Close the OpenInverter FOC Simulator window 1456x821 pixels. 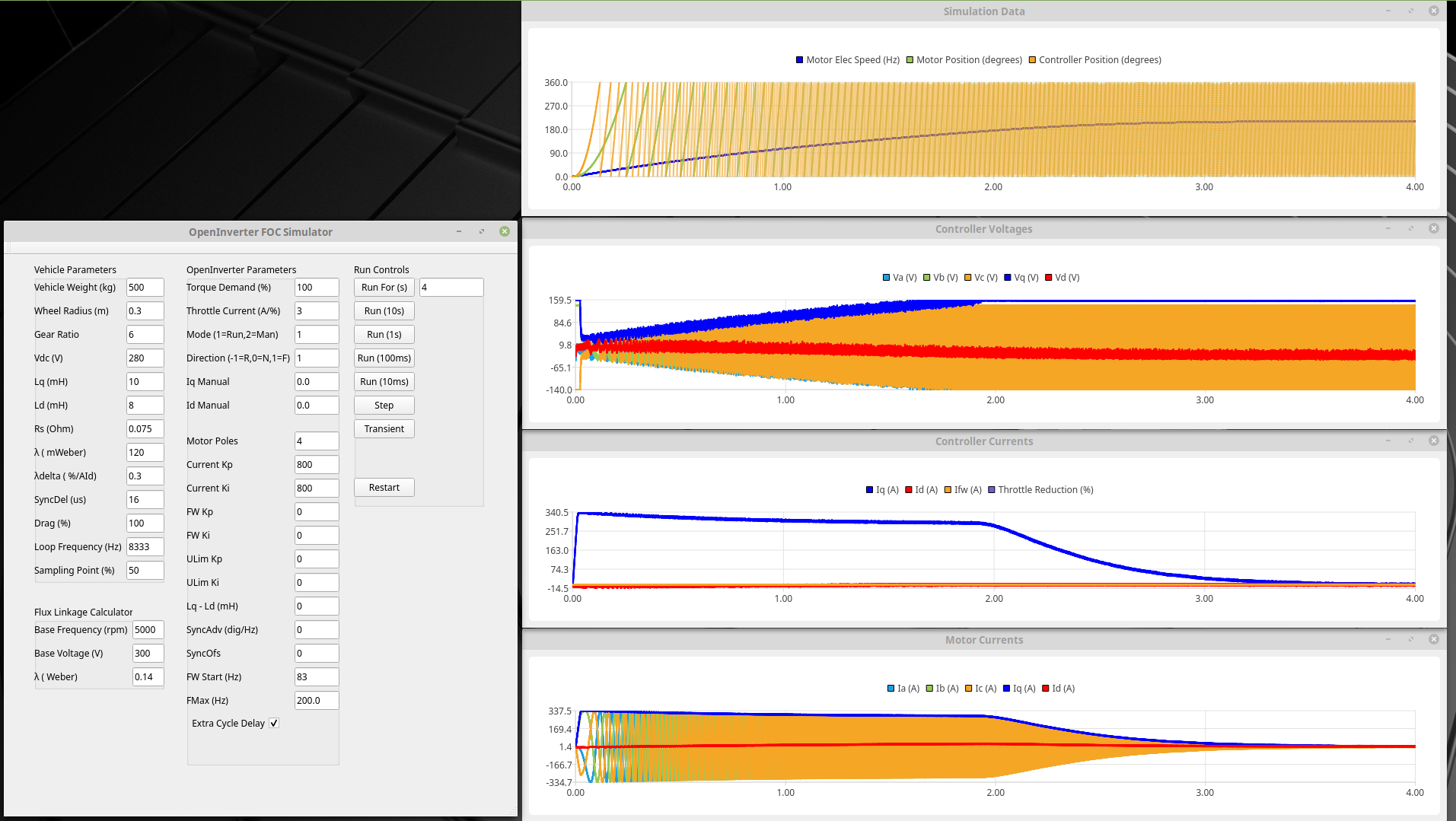(504, 231)
